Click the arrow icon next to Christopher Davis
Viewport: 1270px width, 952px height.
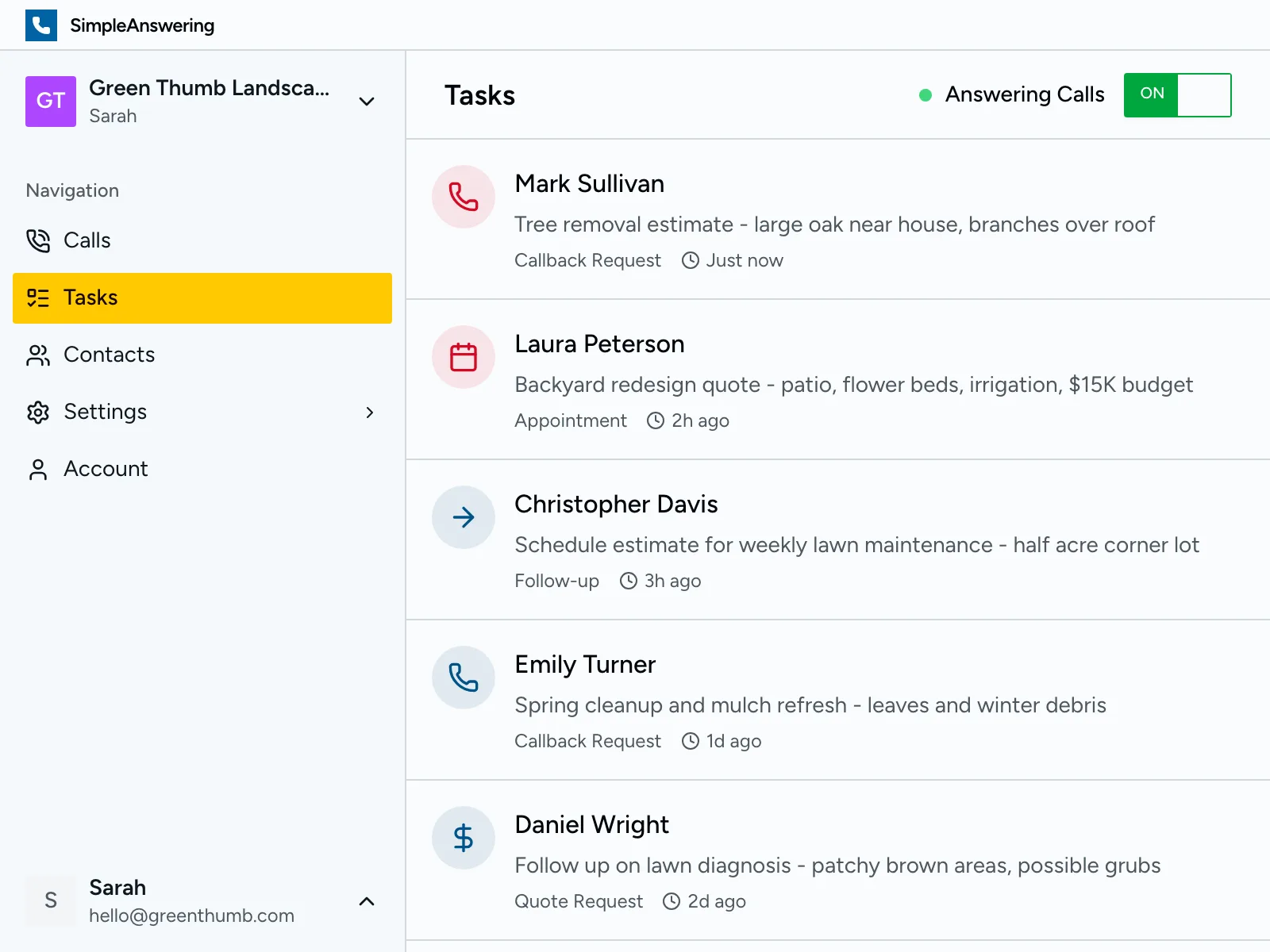point(464,517)
